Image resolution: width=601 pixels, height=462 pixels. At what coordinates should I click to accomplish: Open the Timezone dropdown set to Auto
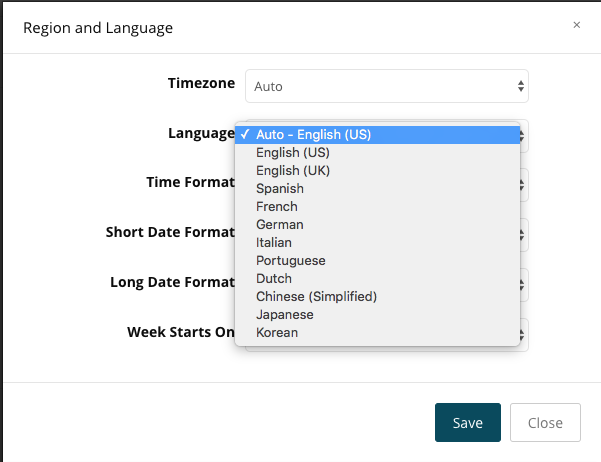click(x=387, y=86)
